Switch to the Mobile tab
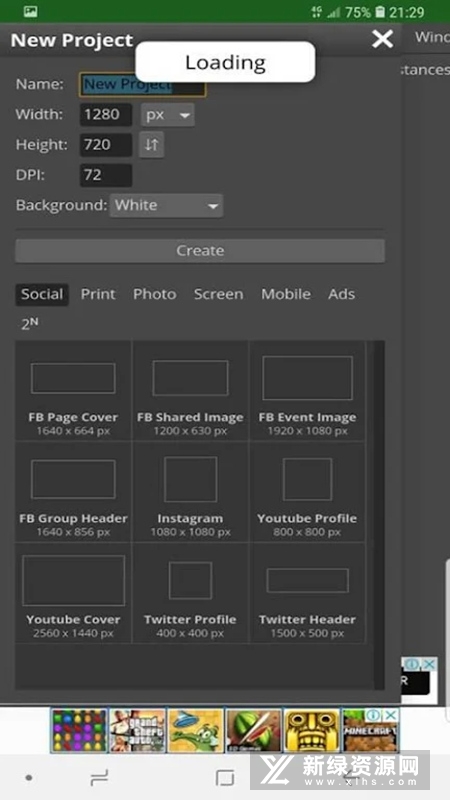450x800 pixels. point(286,294)
